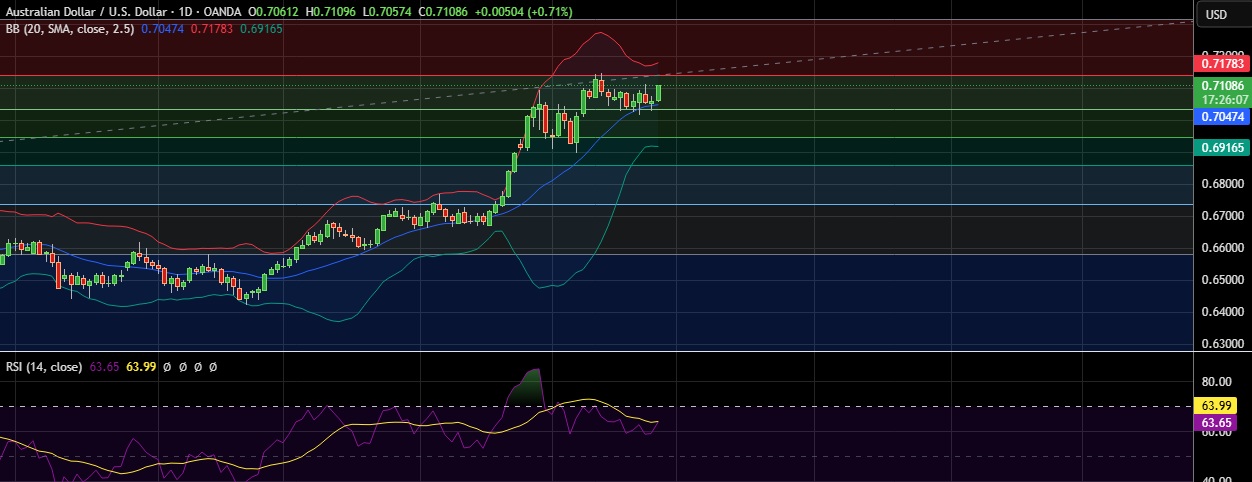
Task: Select the latest green candle on the chart
Action: coord(659,93)
